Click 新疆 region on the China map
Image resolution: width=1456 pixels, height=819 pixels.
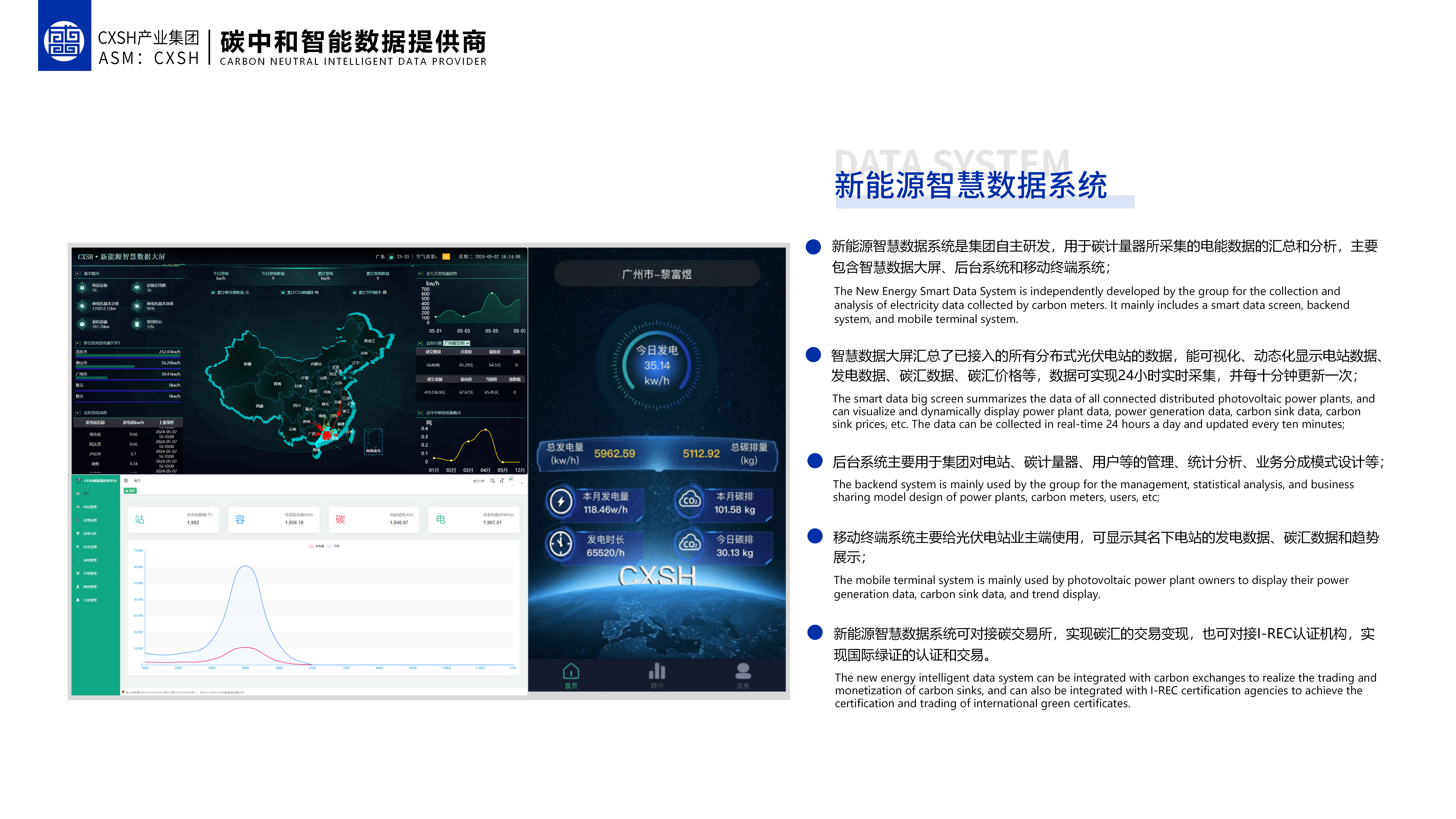click(248, 364)
